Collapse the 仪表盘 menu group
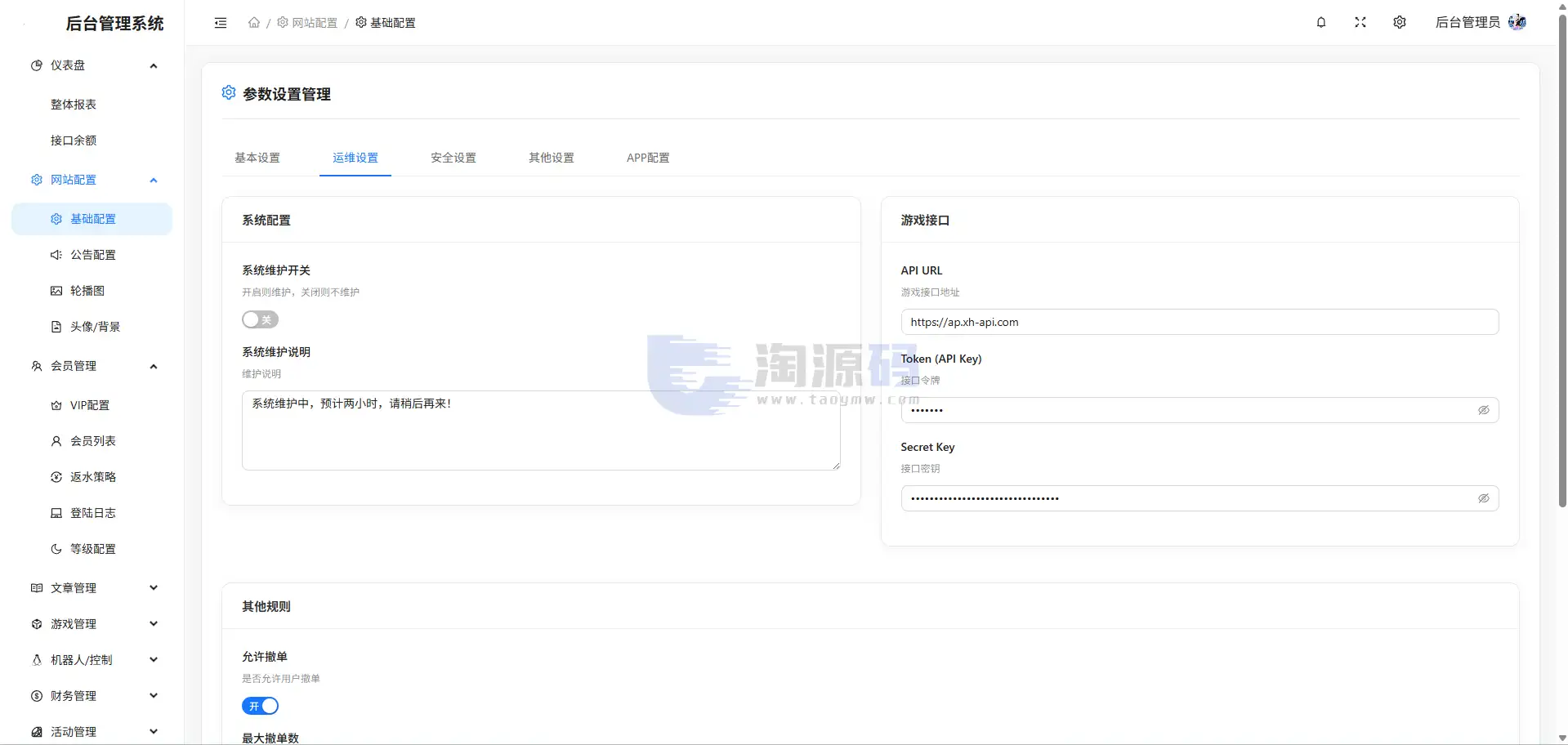The image size is (1568, 745). point(92,65)
